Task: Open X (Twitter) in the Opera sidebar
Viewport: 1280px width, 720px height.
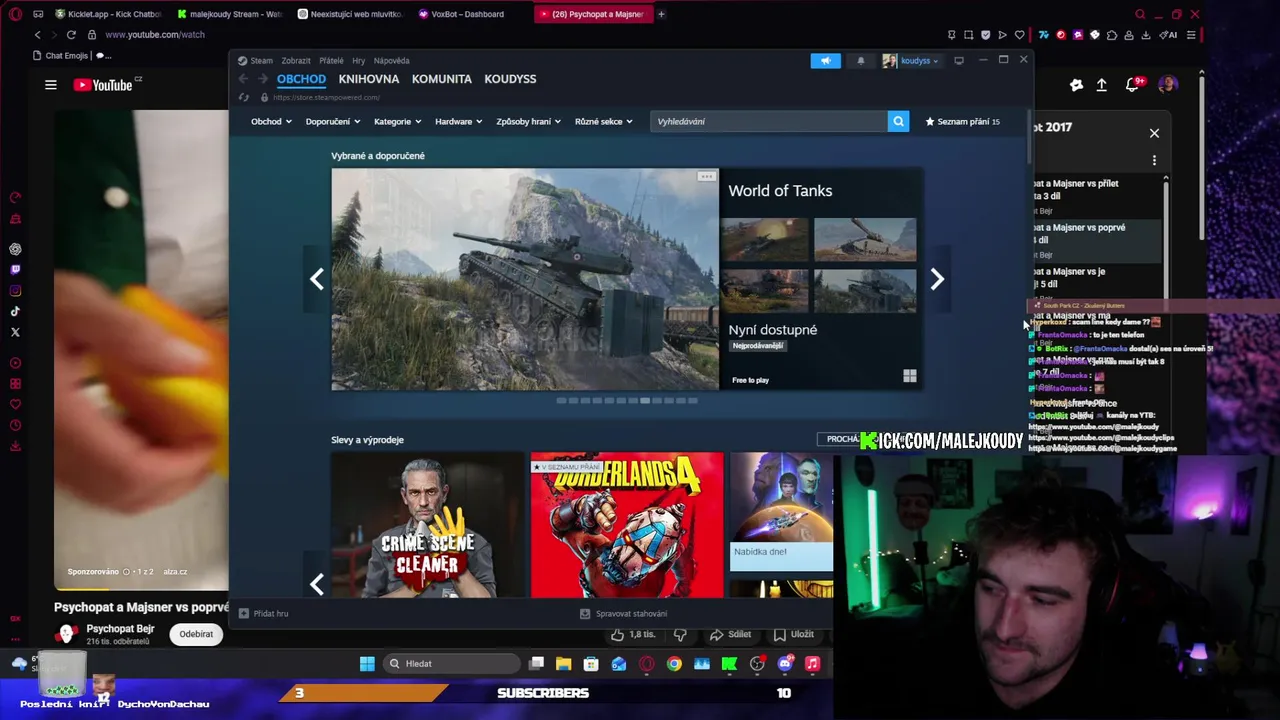Action: (x=15, y=332)
